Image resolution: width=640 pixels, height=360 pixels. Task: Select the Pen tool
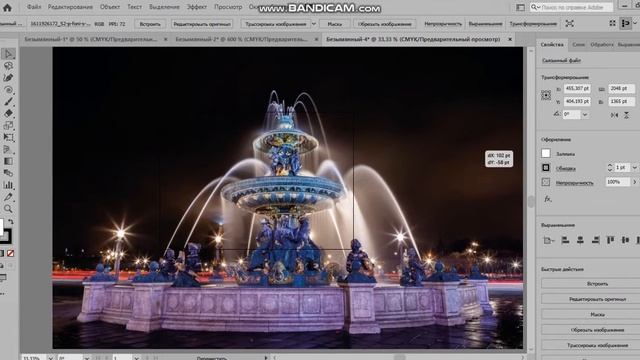click(x=8, y=78)
